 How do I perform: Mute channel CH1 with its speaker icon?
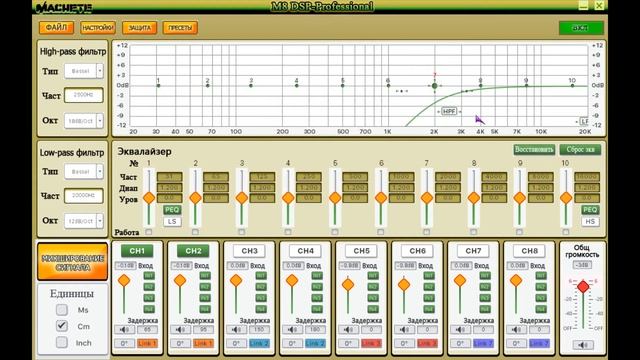pos(124,329)
